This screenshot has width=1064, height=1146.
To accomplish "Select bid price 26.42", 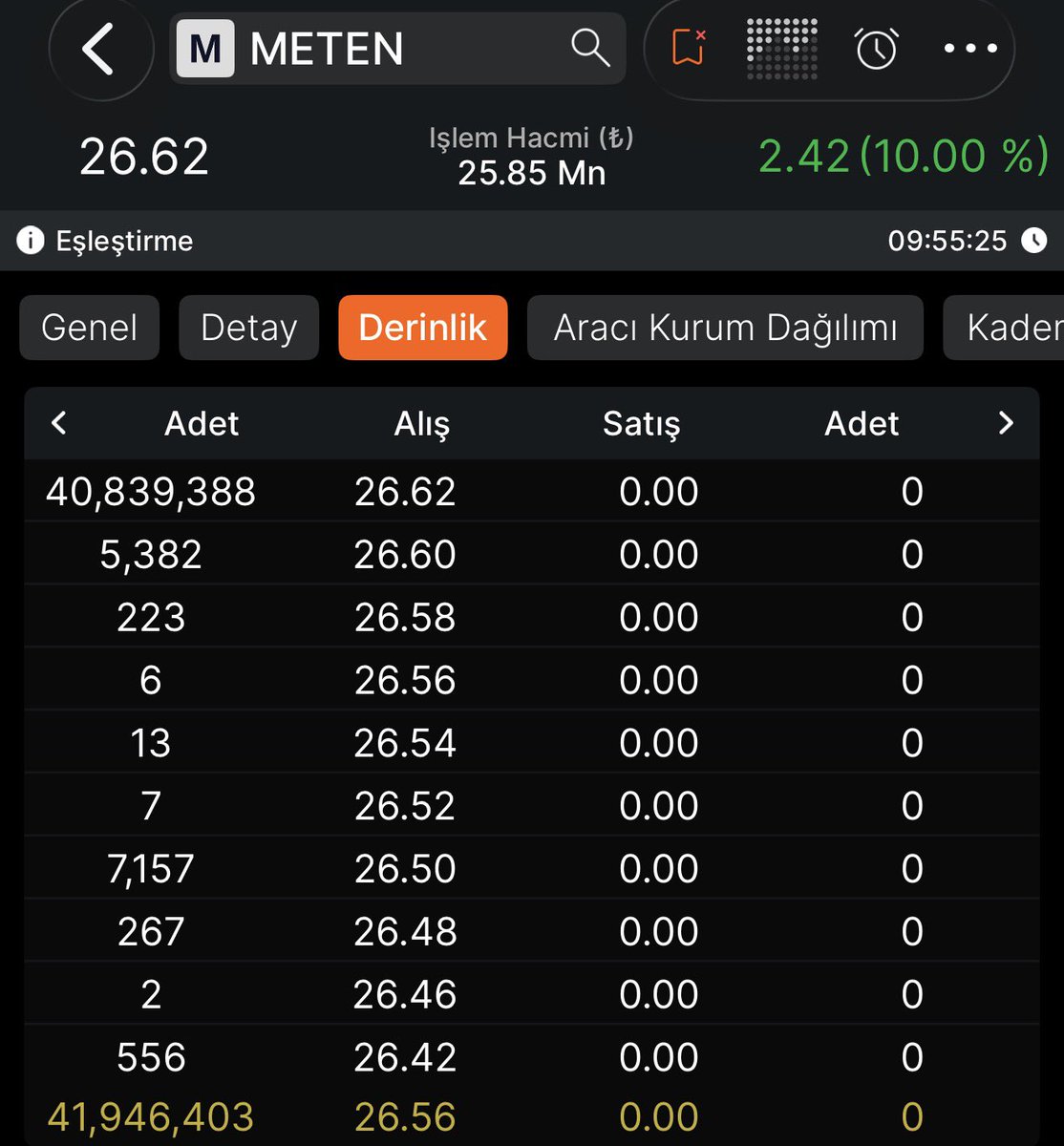I will 405,1057.
